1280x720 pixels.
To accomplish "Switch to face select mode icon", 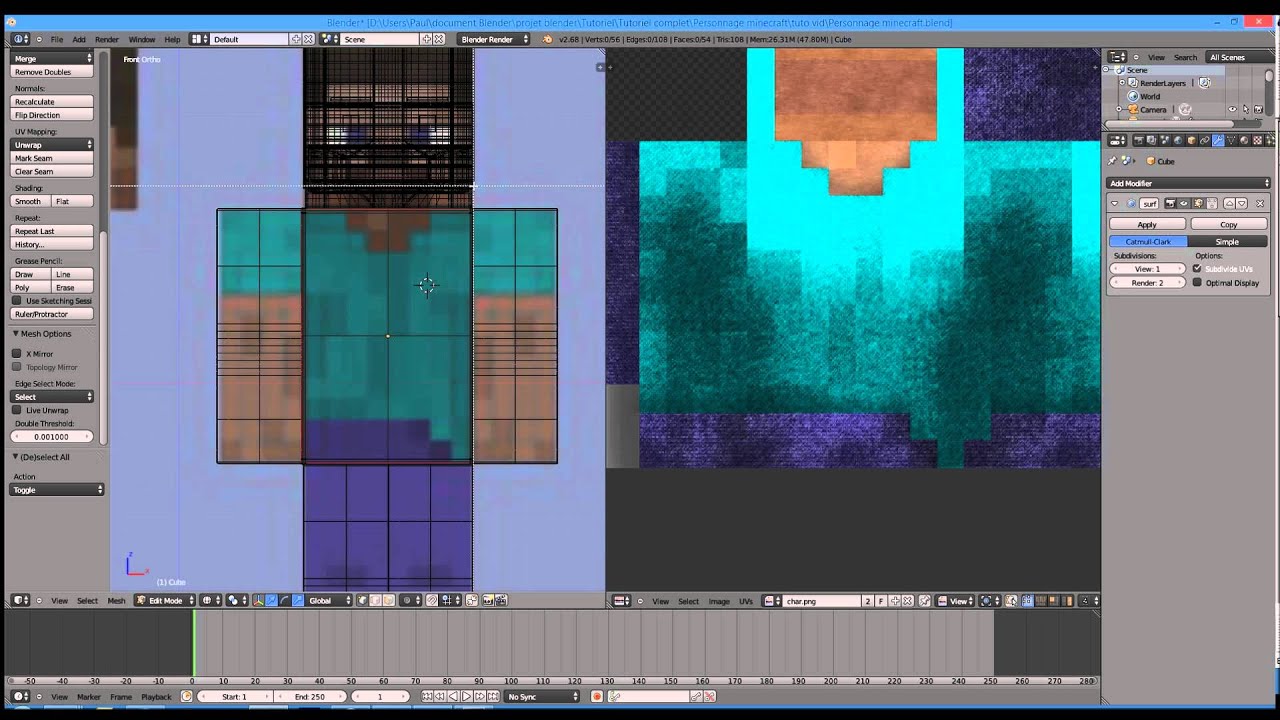I will 388,600.
